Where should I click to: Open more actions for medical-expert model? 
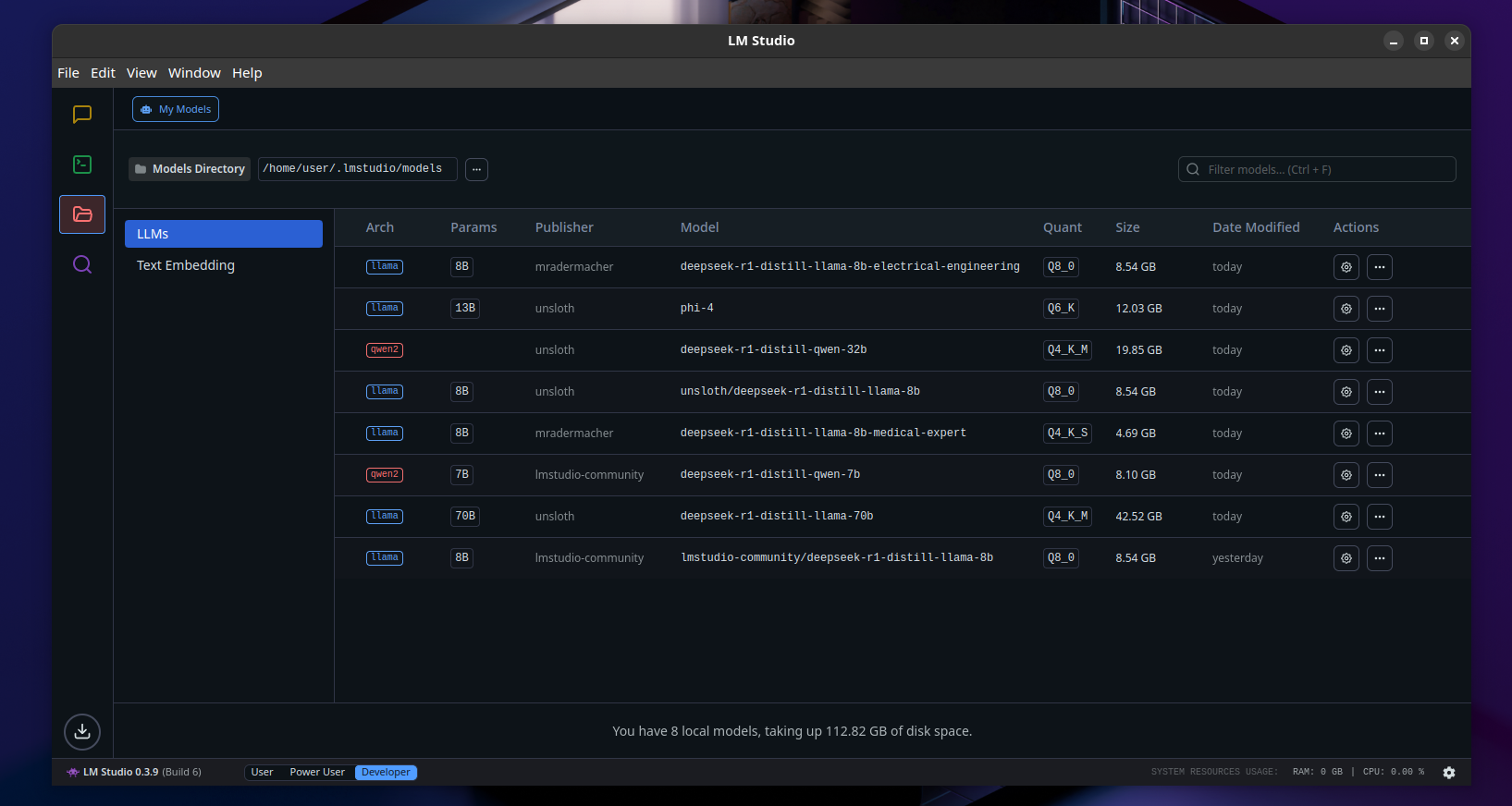1380,434
